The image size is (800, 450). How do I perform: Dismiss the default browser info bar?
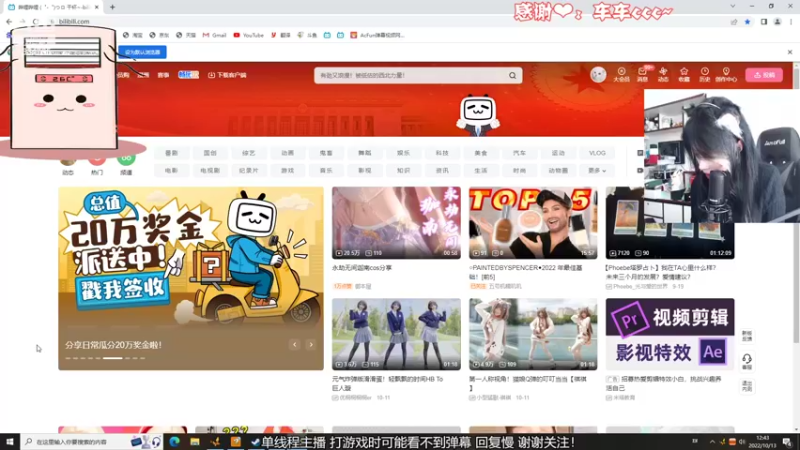[790, 52]
